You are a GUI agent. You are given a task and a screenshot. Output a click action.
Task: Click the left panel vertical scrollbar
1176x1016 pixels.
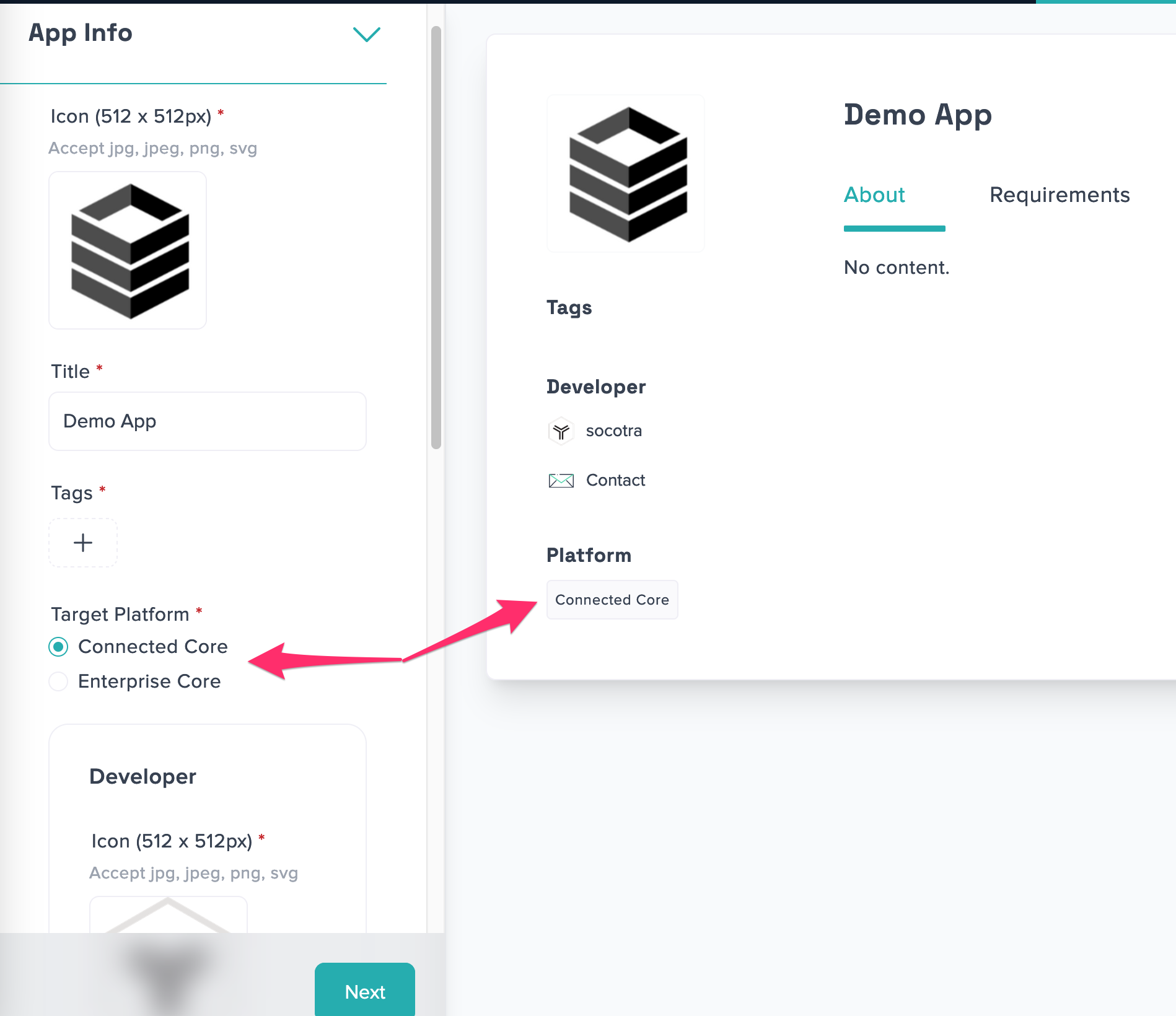coord(436,237)
